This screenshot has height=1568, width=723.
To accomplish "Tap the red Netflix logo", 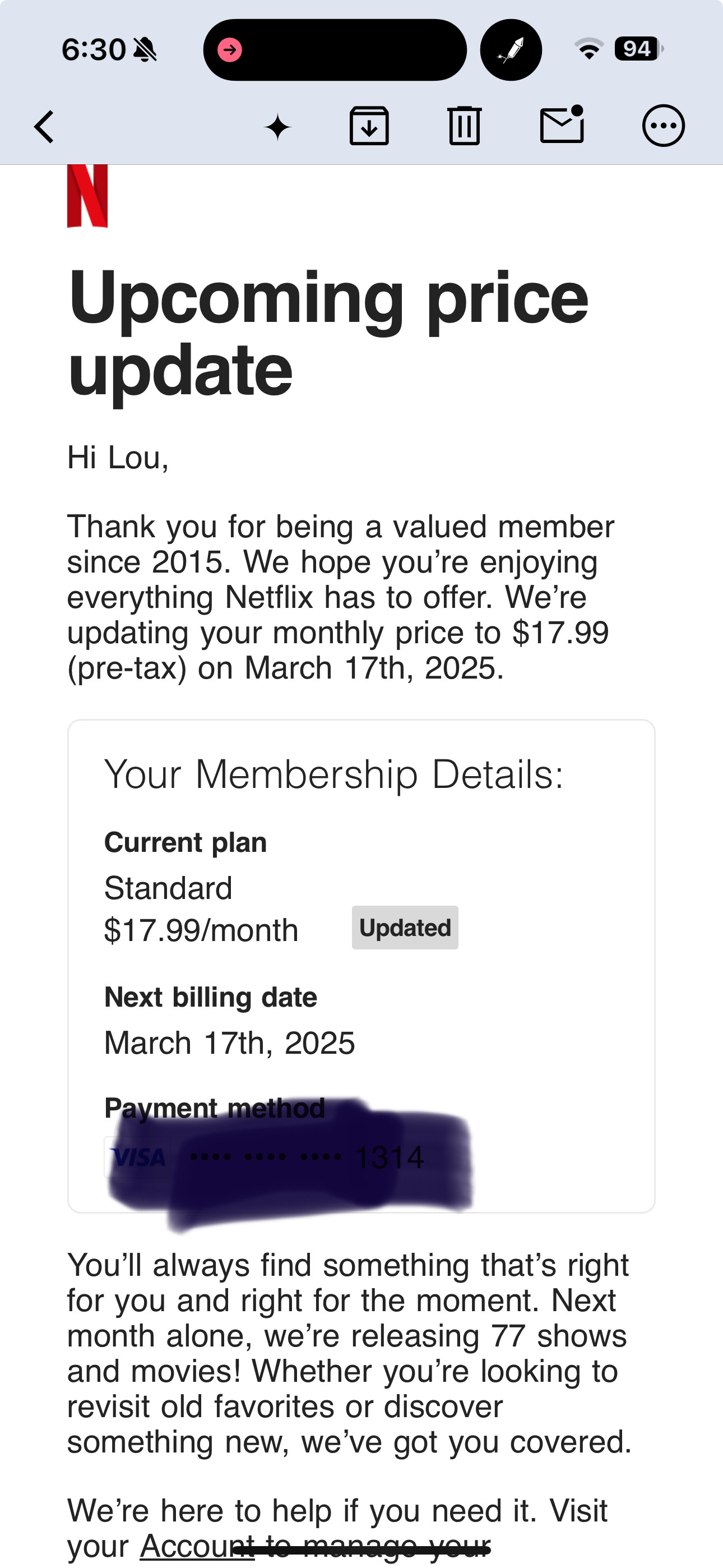I will point(87,196).
